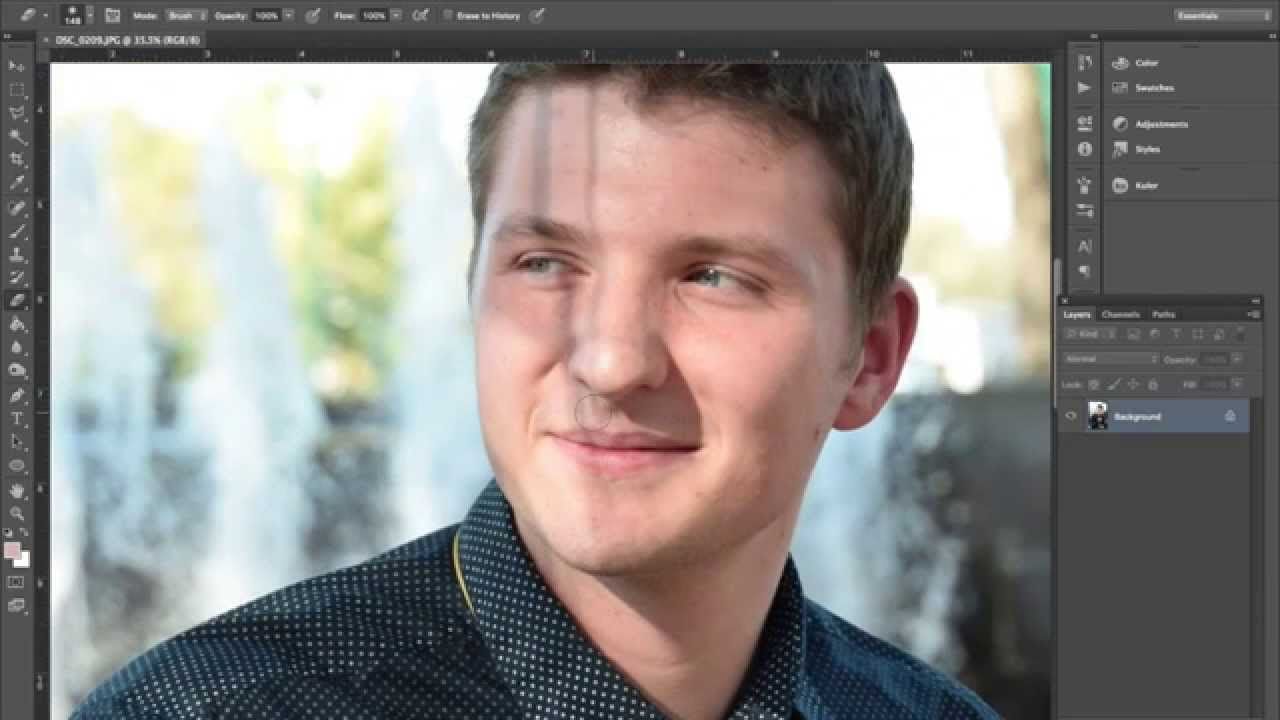Toggle the Brush panel in options bar
Screen dimensions: 1280x720
coord(112,16)
